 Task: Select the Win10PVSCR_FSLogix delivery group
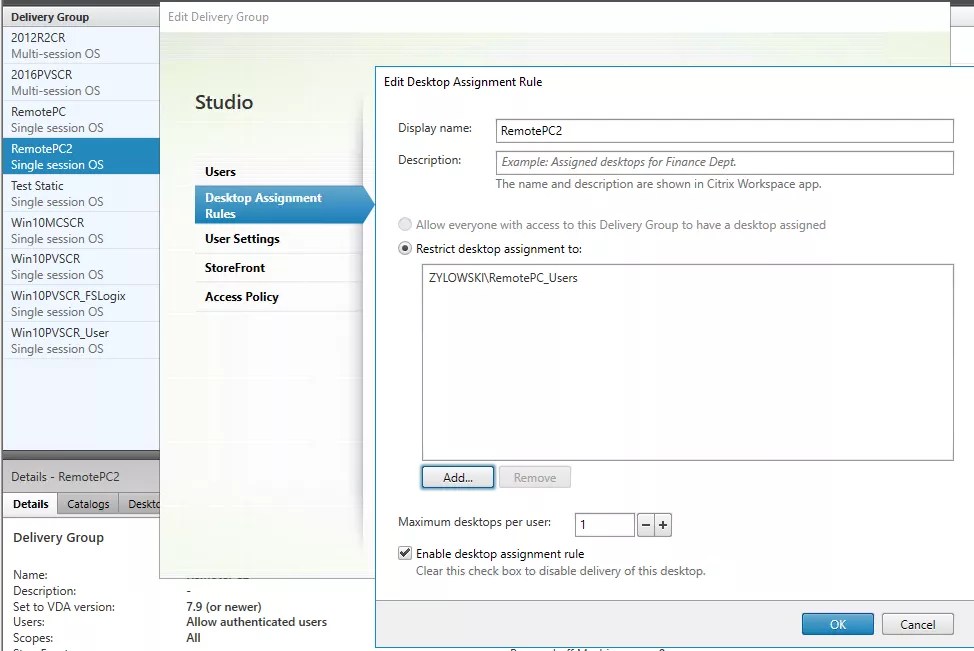click(x=81, y=304)
